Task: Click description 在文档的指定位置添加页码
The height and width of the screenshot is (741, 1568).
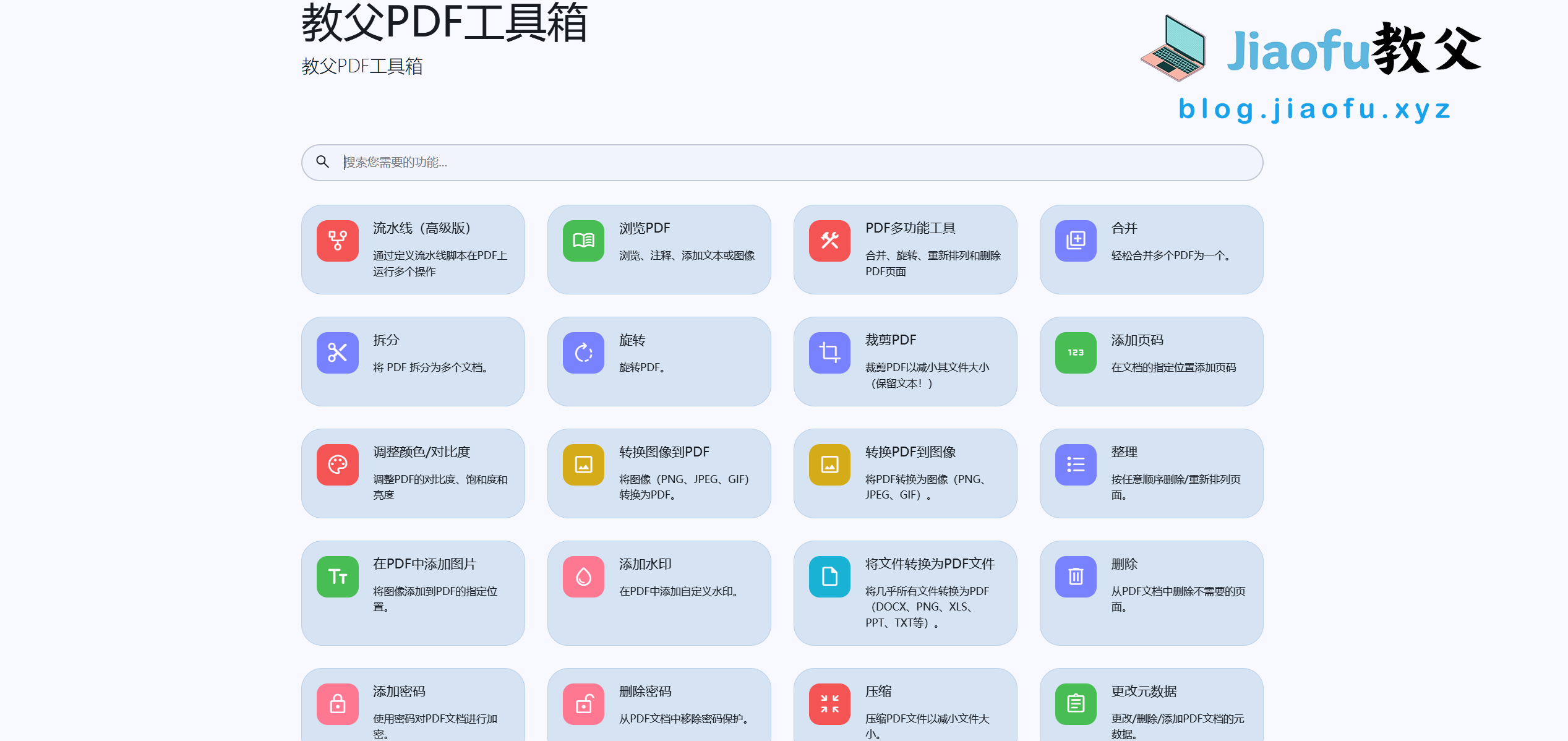Action: [1174, 367]
